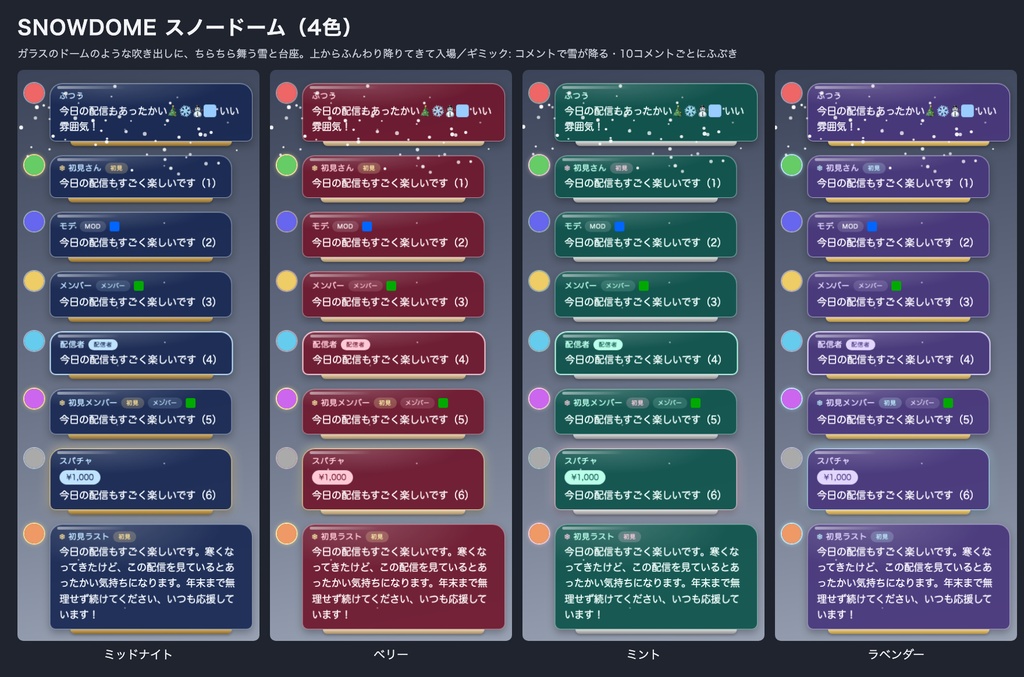Click the MOD badge in Midnight's モデ comment

[x=92, y=227]
